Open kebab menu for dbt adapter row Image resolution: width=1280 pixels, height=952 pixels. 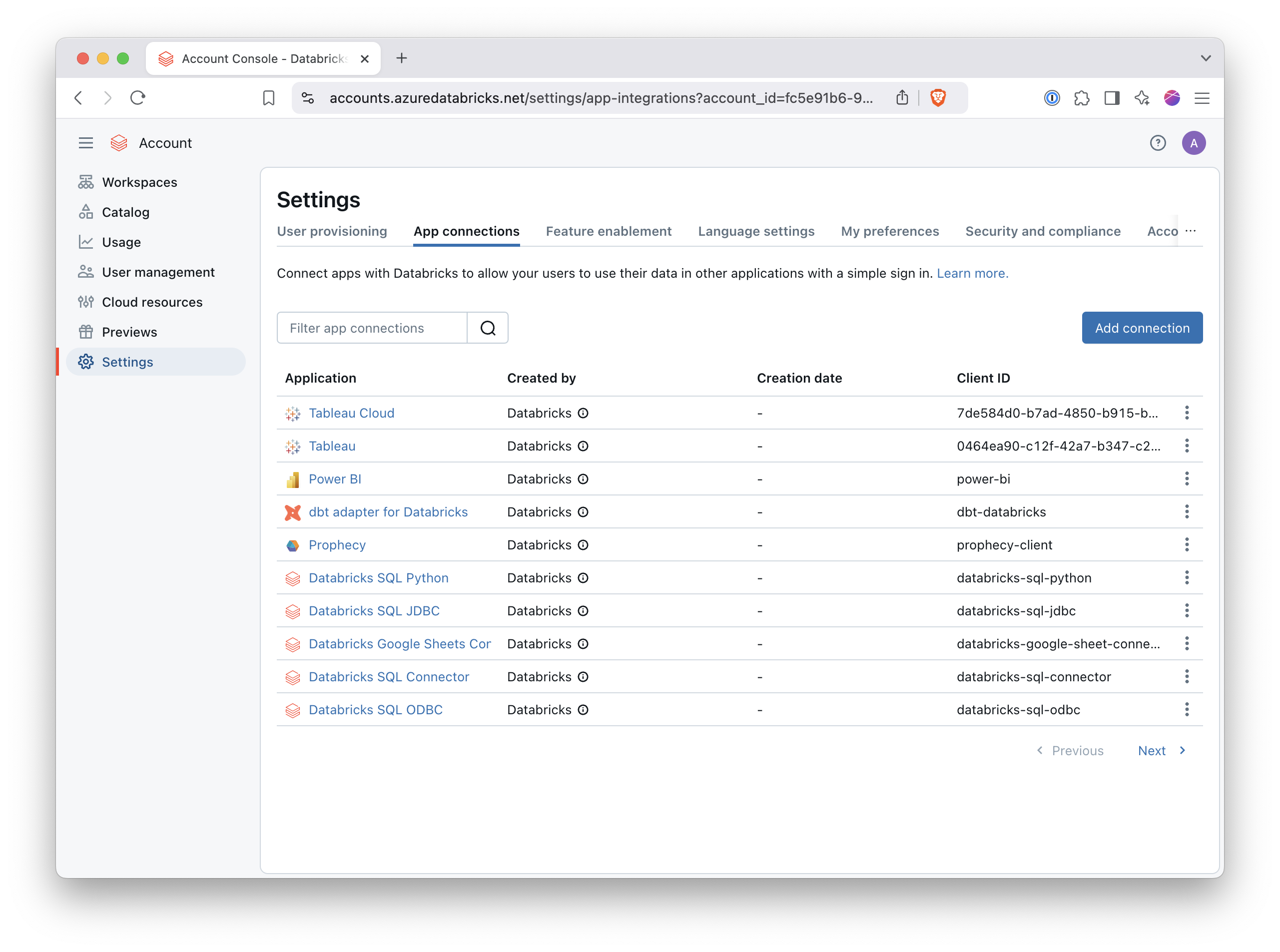(1187, 512)
